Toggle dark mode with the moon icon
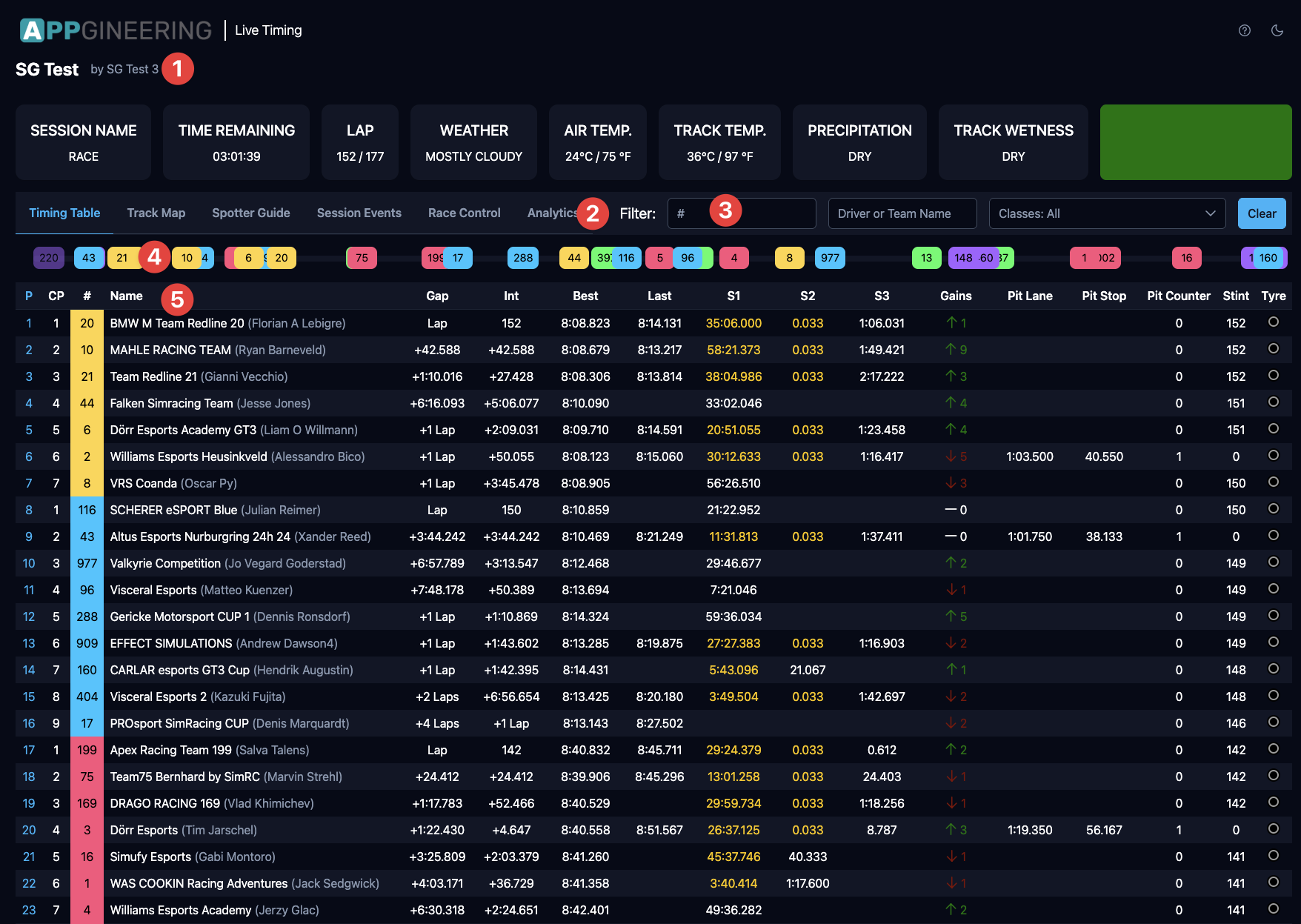The height and width of the screenshot is (924, 1301). pos(1277,30)
